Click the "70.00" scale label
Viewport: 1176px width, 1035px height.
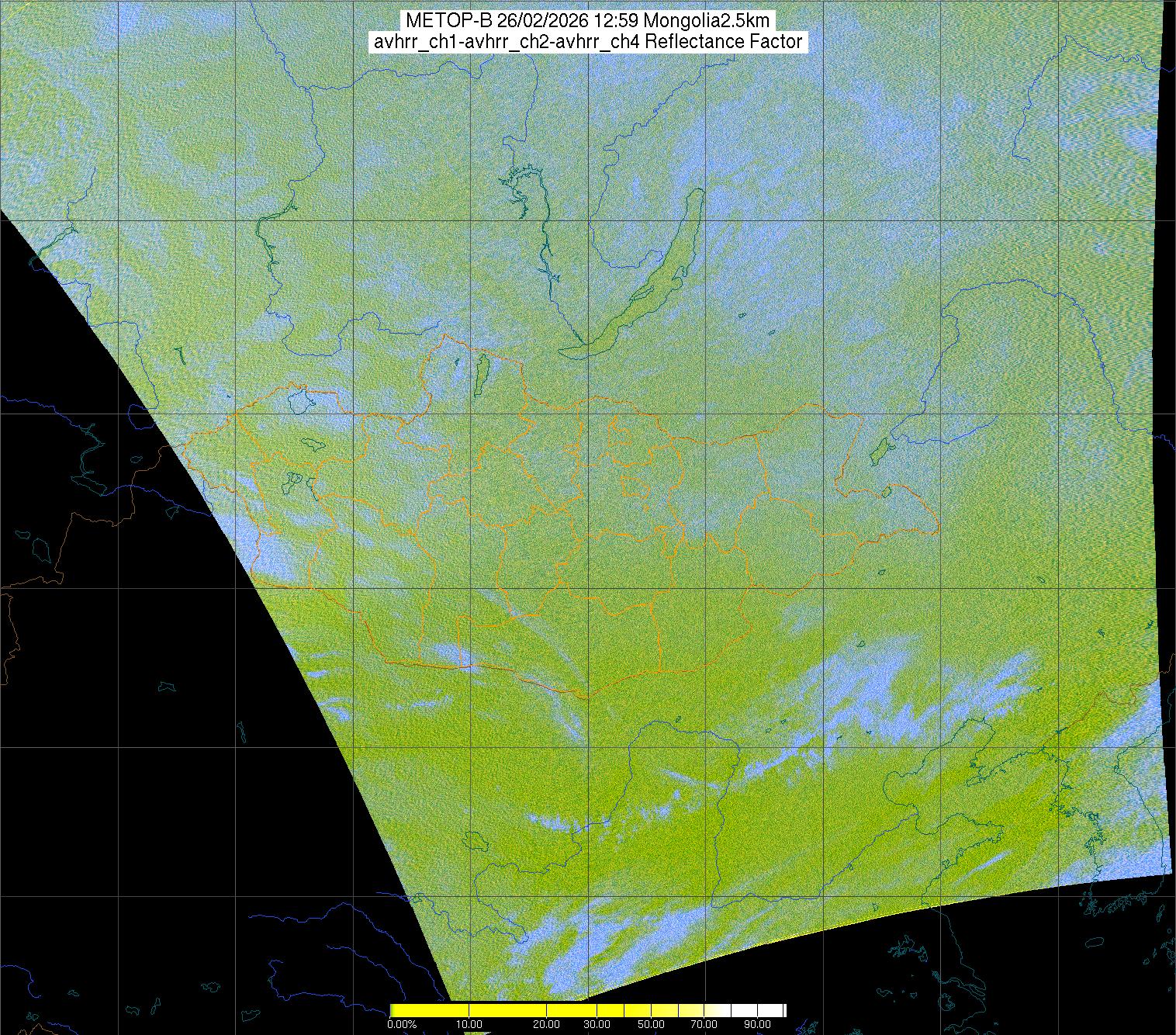point(703,1025)
